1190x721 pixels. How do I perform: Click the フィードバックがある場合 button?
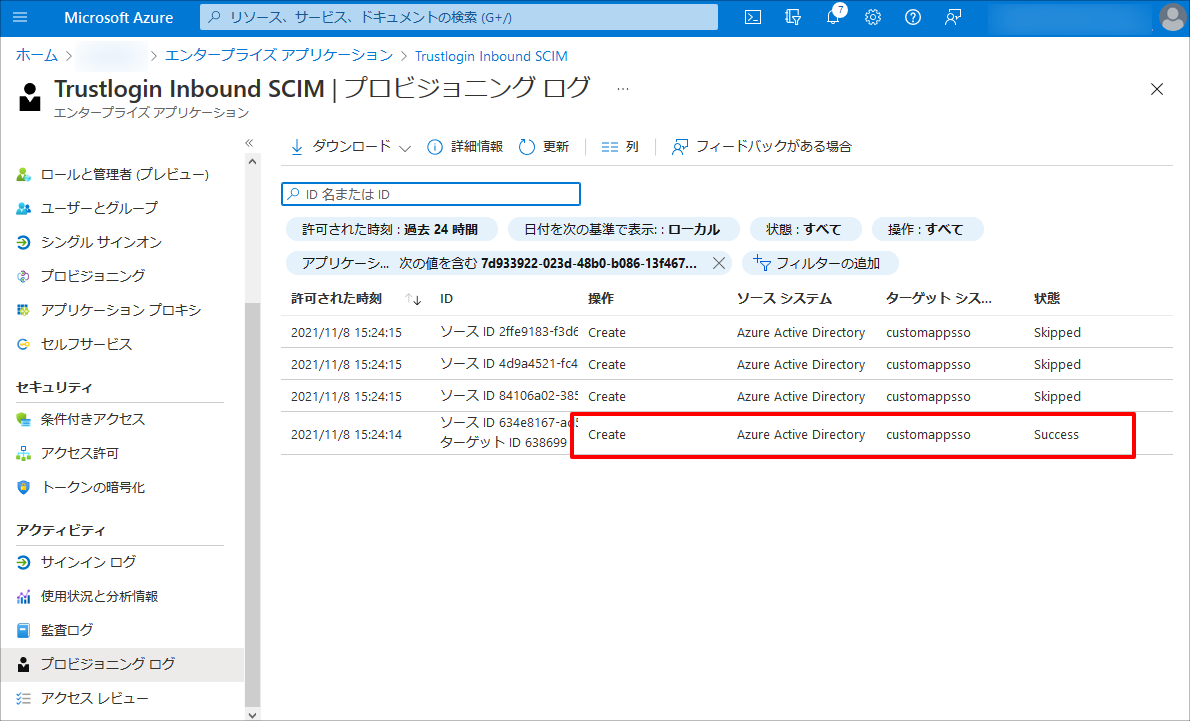click(762, 147)
